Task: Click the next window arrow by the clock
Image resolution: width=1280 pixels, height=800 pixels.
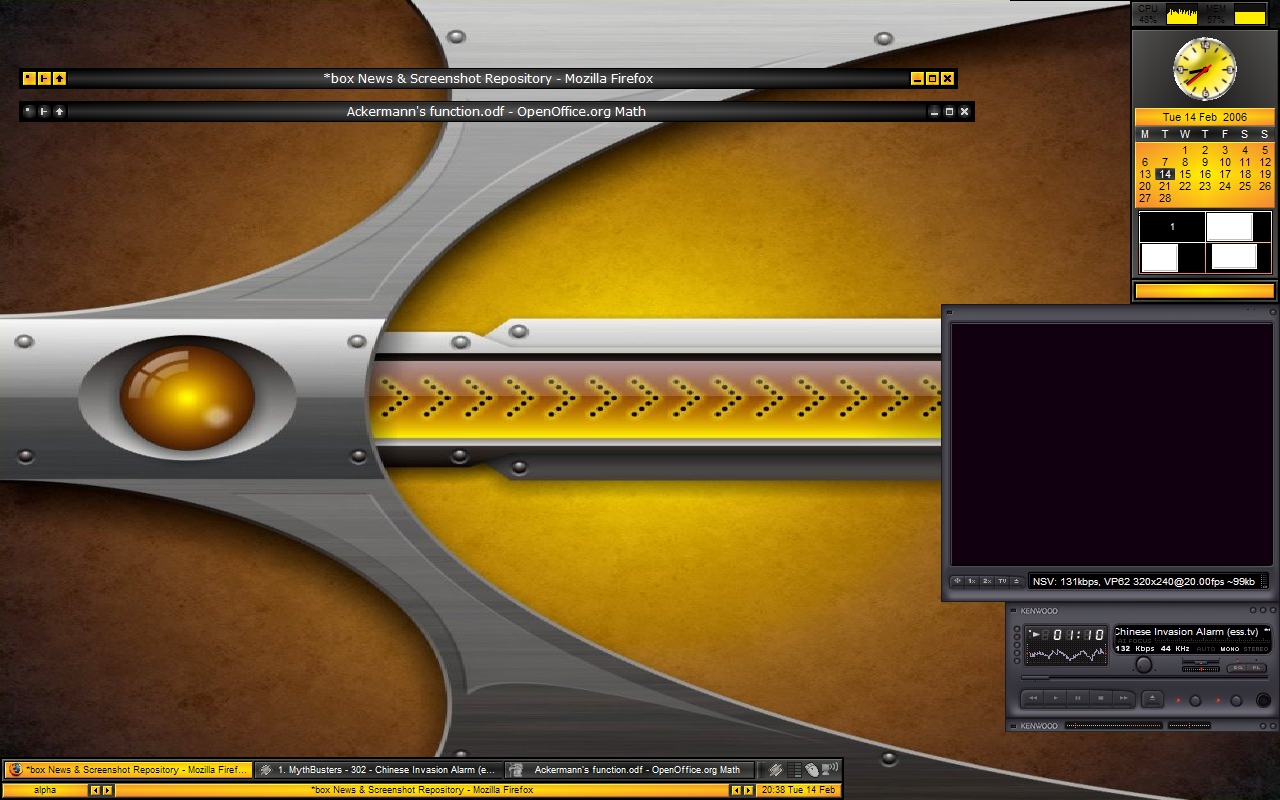Action: click(x=748, y=790)
